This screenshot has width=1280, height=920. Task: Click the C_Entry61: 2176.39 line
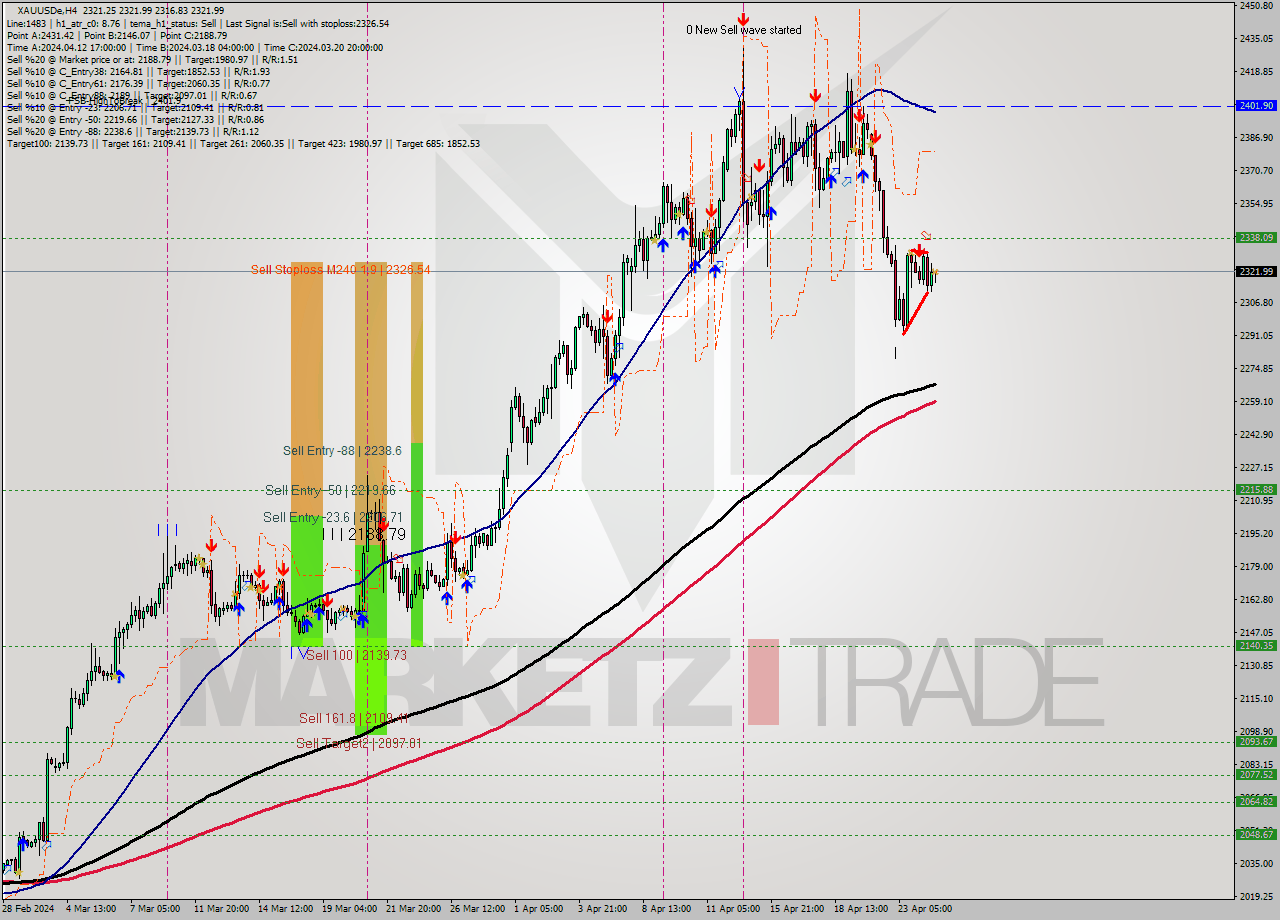[138, 83]
